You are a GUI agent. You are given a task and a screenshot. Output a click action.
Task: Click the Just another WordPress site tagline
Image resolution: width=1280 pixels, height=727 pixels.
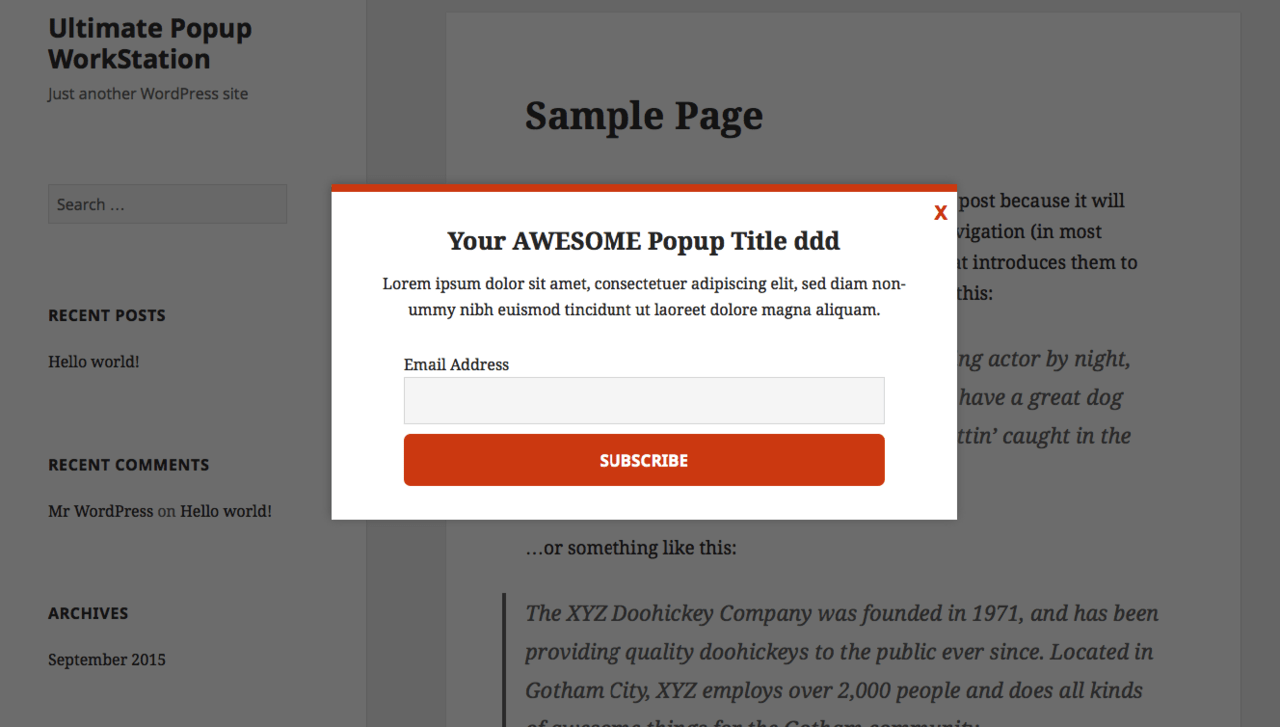tap(148, 94)
